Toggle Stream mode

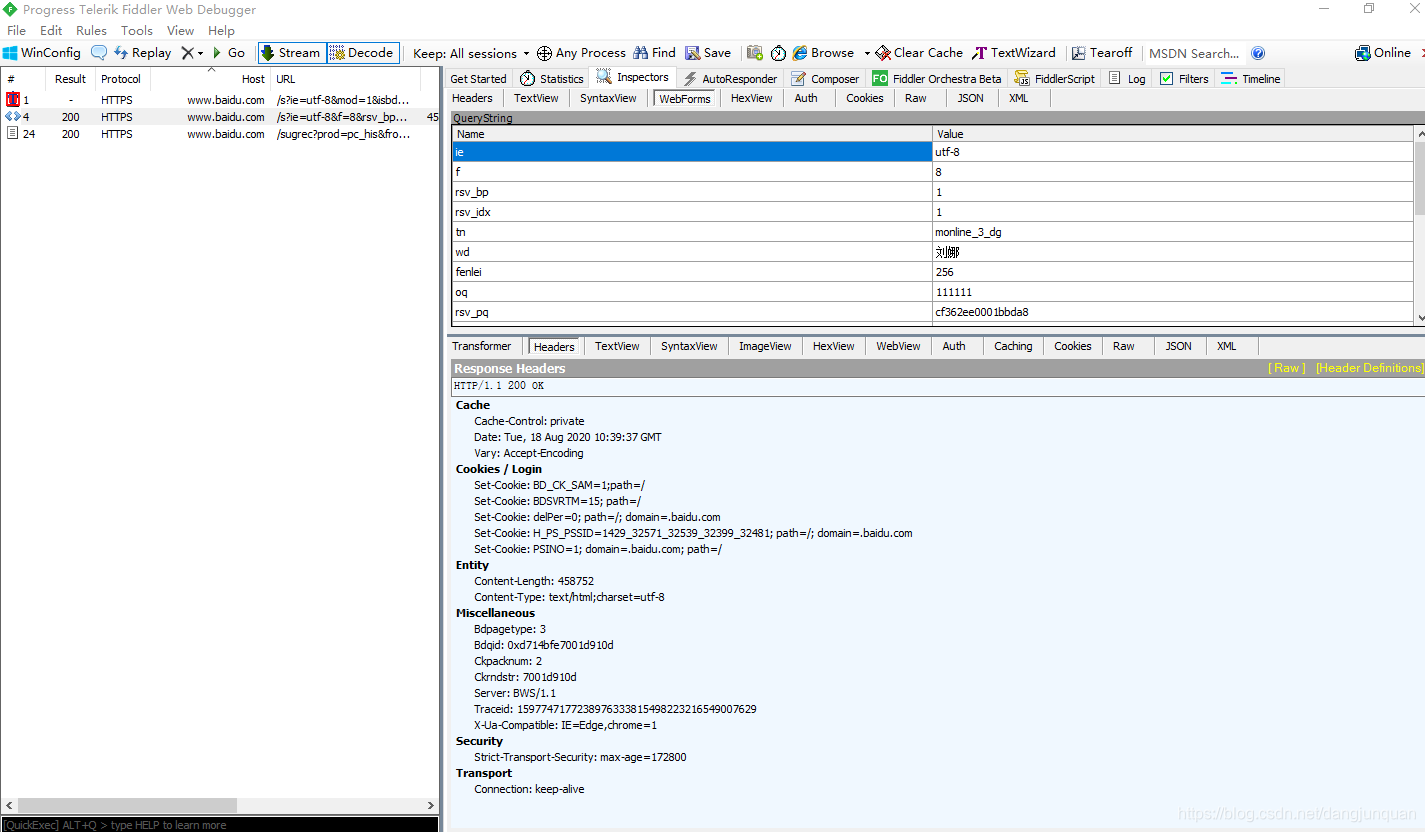pyautogui.click(x=291, y=53)
